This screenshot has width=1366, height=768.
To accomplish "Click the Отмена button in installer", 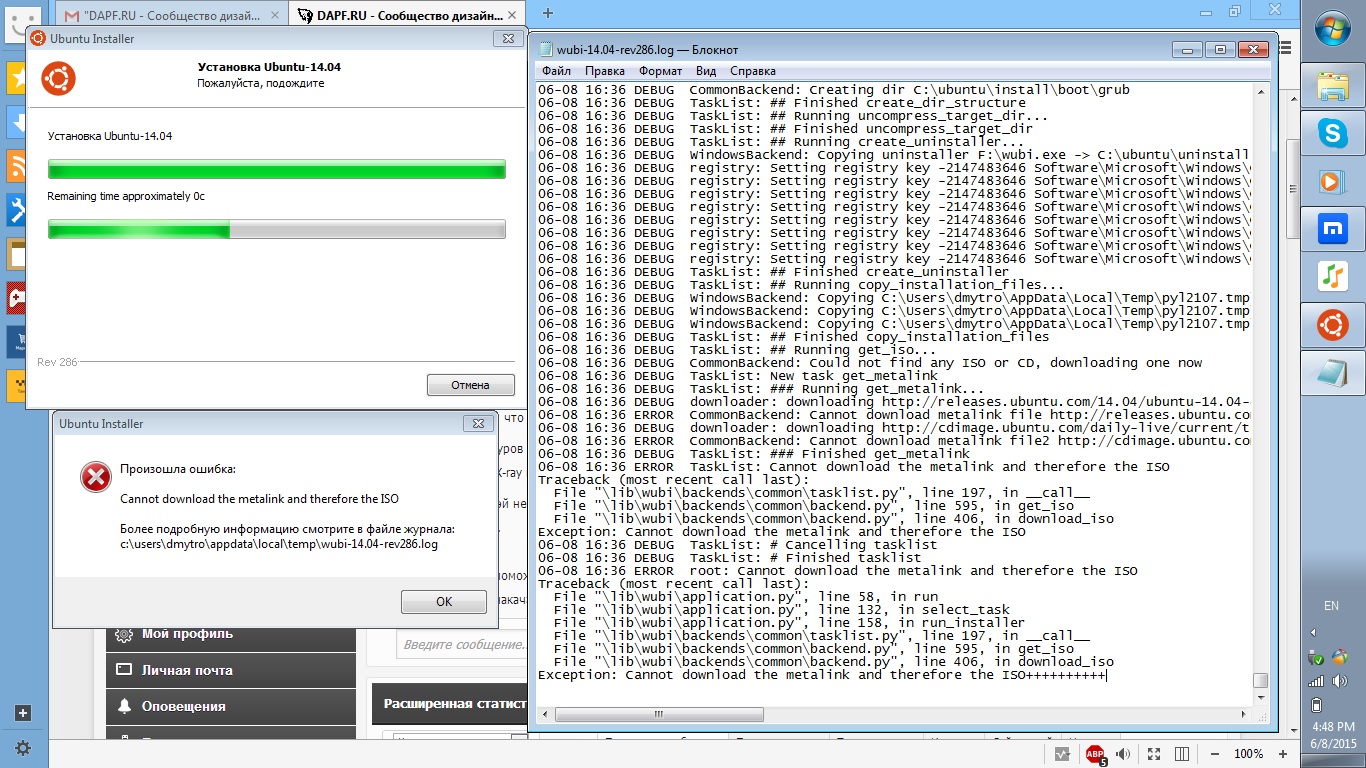I will click(470, 385).
